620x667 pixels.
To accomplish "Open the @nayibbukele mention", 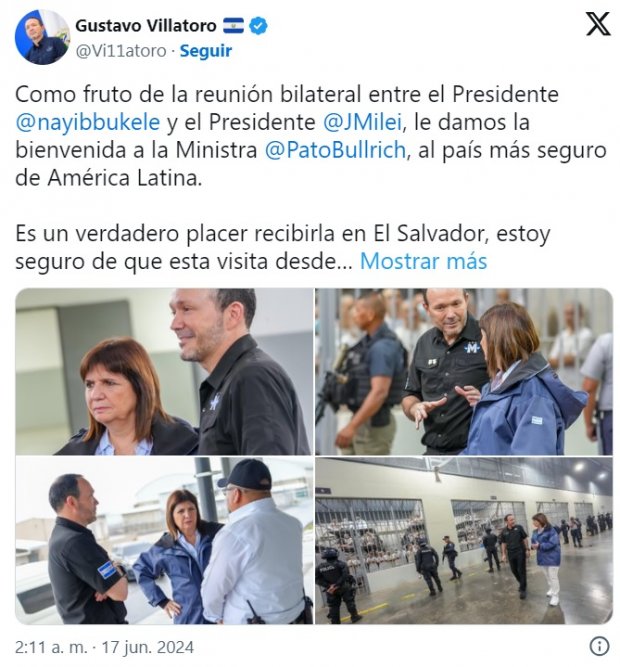I will [x=88, y=123].
